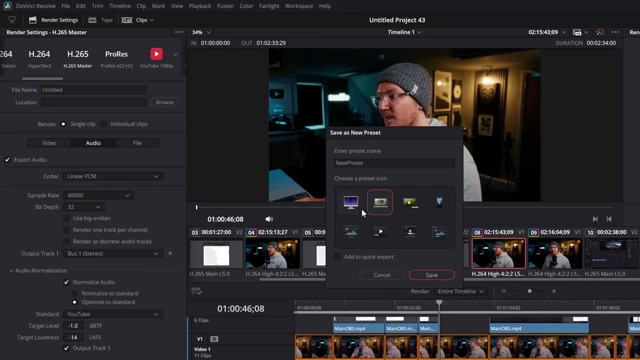Choose the green play-screen preset icon
The image size is (640, 360).
pyautogui.click(x=410, y=202)
